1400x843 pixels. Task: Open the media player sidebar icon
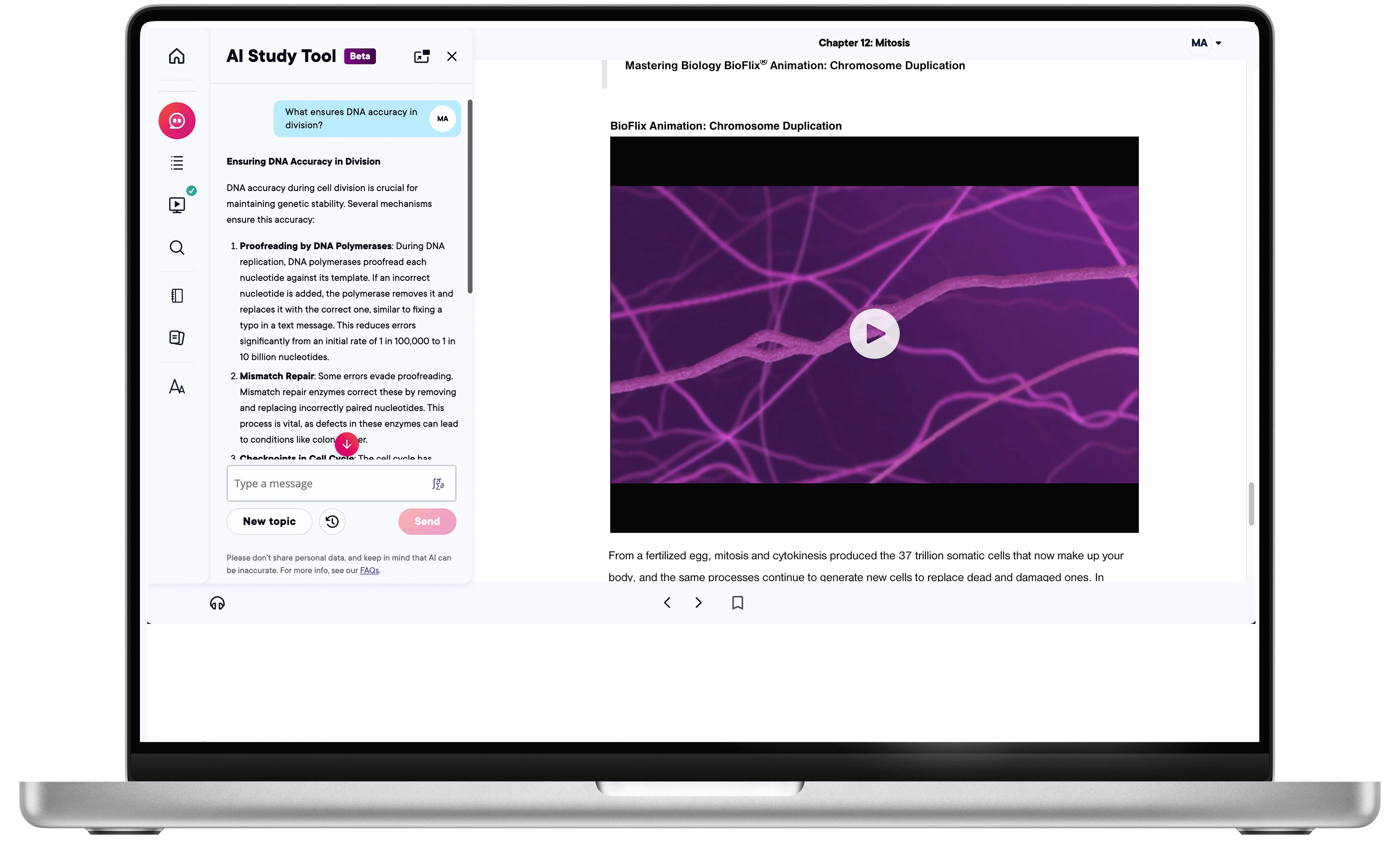click(177, 204)
